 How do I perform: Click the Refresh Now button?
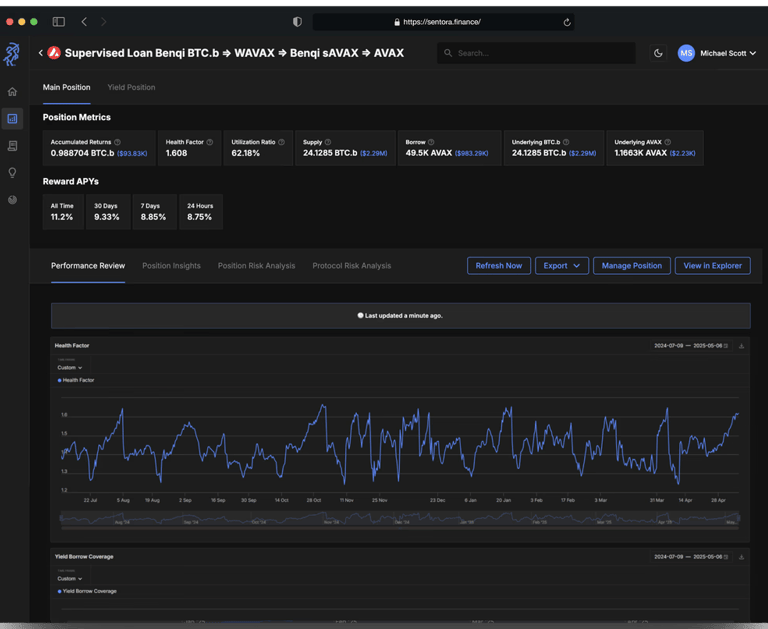498,266
